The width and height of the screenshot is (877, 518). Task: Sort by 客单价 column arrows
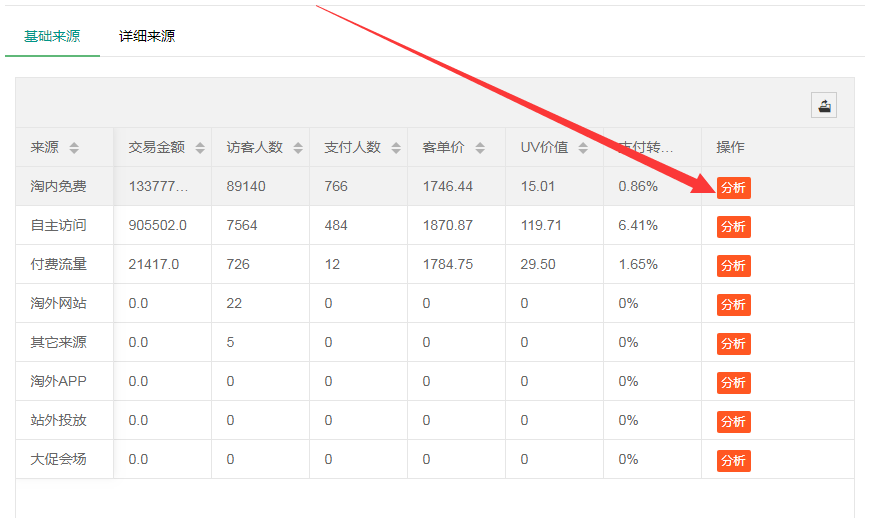click(x=480, y=148)
